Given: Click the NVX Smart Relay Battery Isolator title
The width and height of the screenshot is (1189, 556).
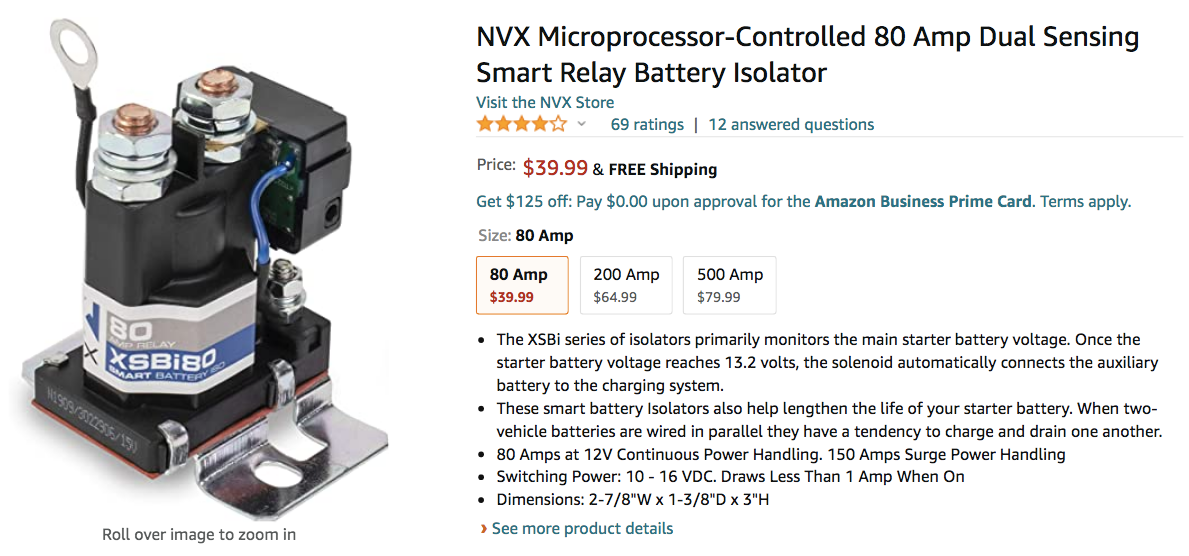Looking at the screenshot, I should pyautogui.click(x=808, y=55).
